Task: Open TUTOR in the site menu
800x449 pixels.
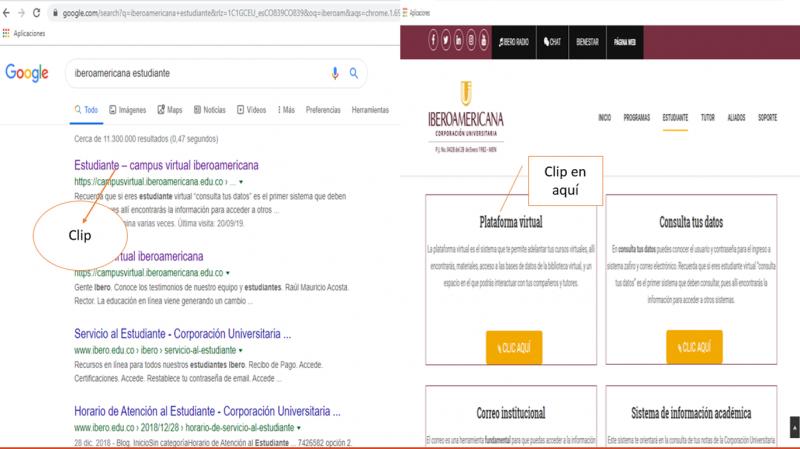Action: [x=708, y=118]
